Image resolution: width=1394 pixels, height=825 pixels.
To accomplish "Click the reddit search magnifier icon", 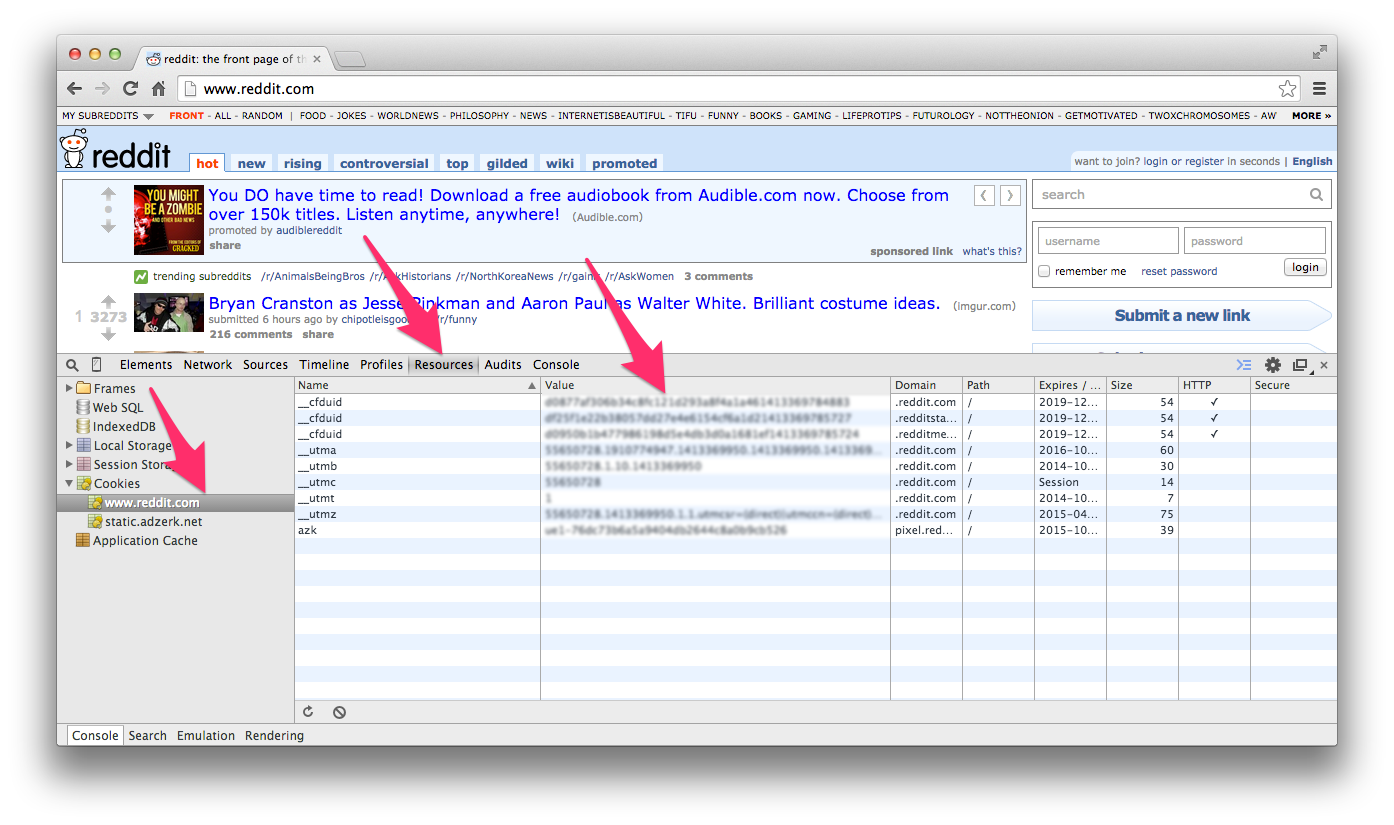I will point(1316,195).
